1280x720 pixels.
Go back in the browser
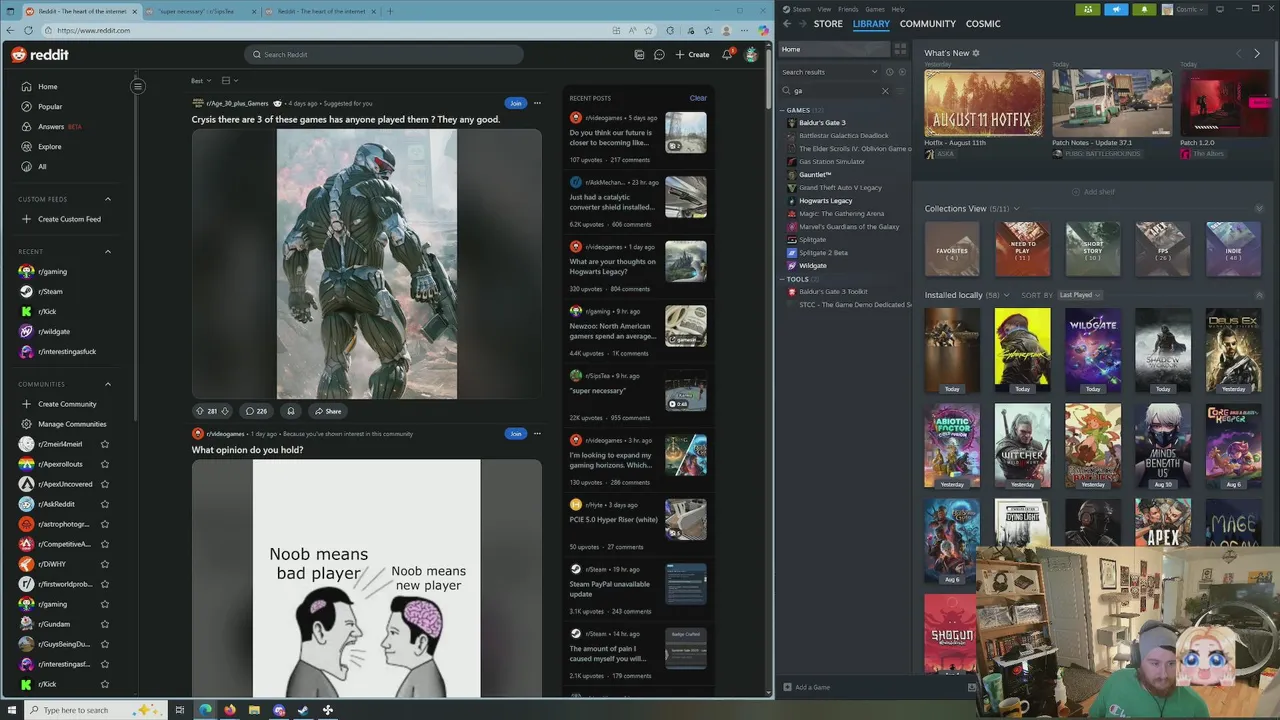click(x=10, y=30)
